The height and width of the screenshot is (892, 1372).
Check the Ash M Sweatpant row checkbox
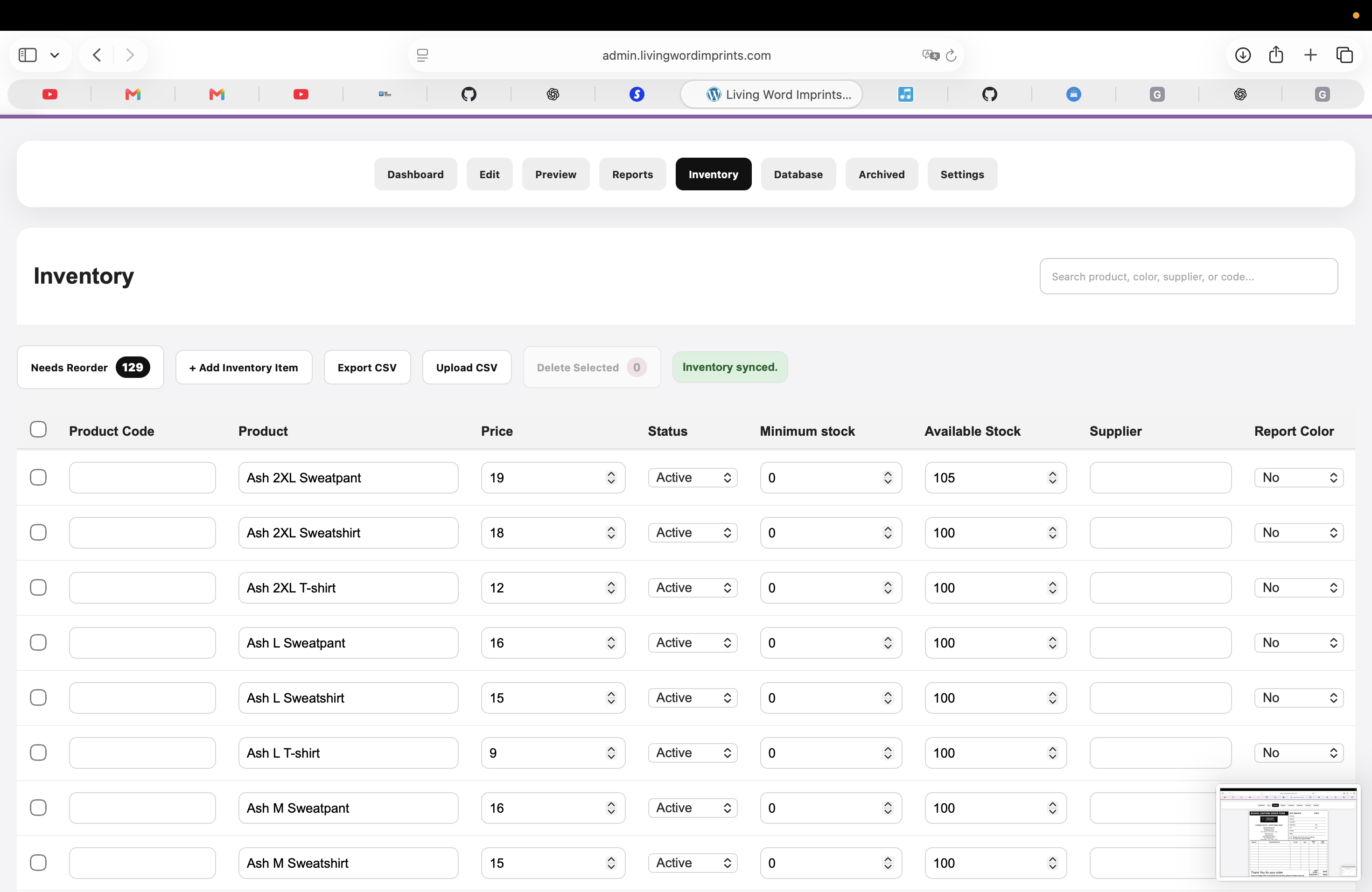tap(38, 807)
